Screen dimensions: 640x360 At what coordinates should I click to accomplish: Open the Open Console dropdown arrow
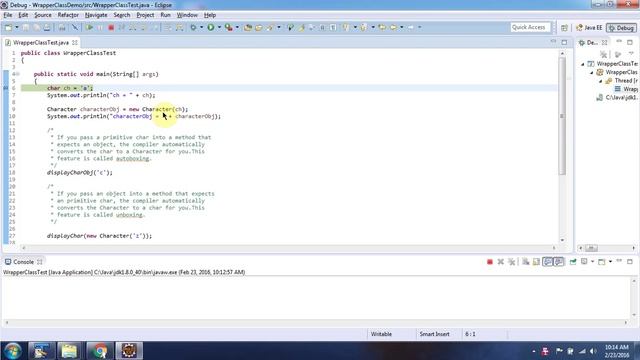610,262
